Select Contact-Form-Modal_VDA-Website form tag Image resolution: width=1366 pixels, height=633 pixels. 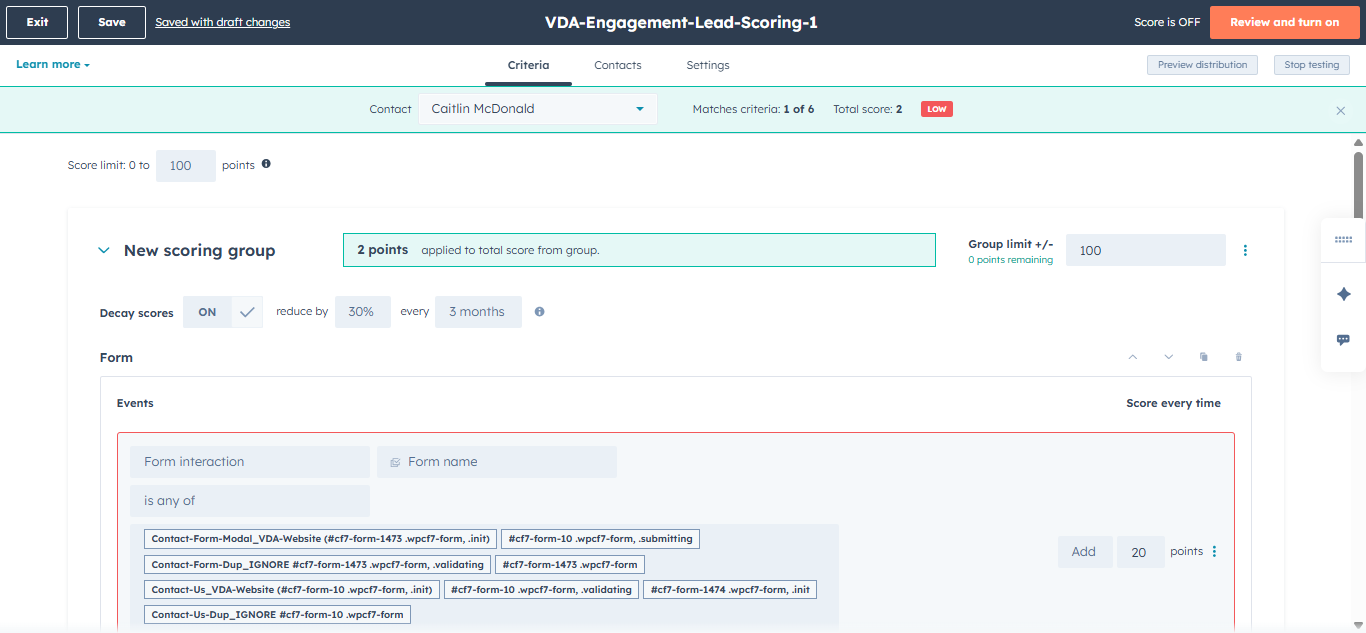(x=321, y=539)
